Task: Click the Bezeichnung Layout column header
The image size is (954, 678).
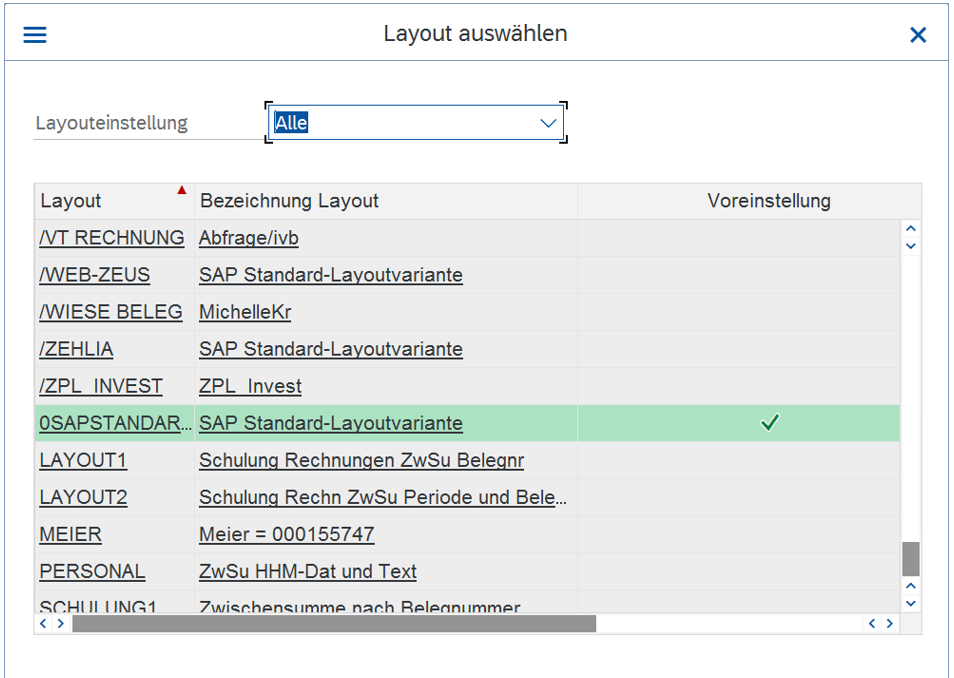Action: tap(289, 201)
